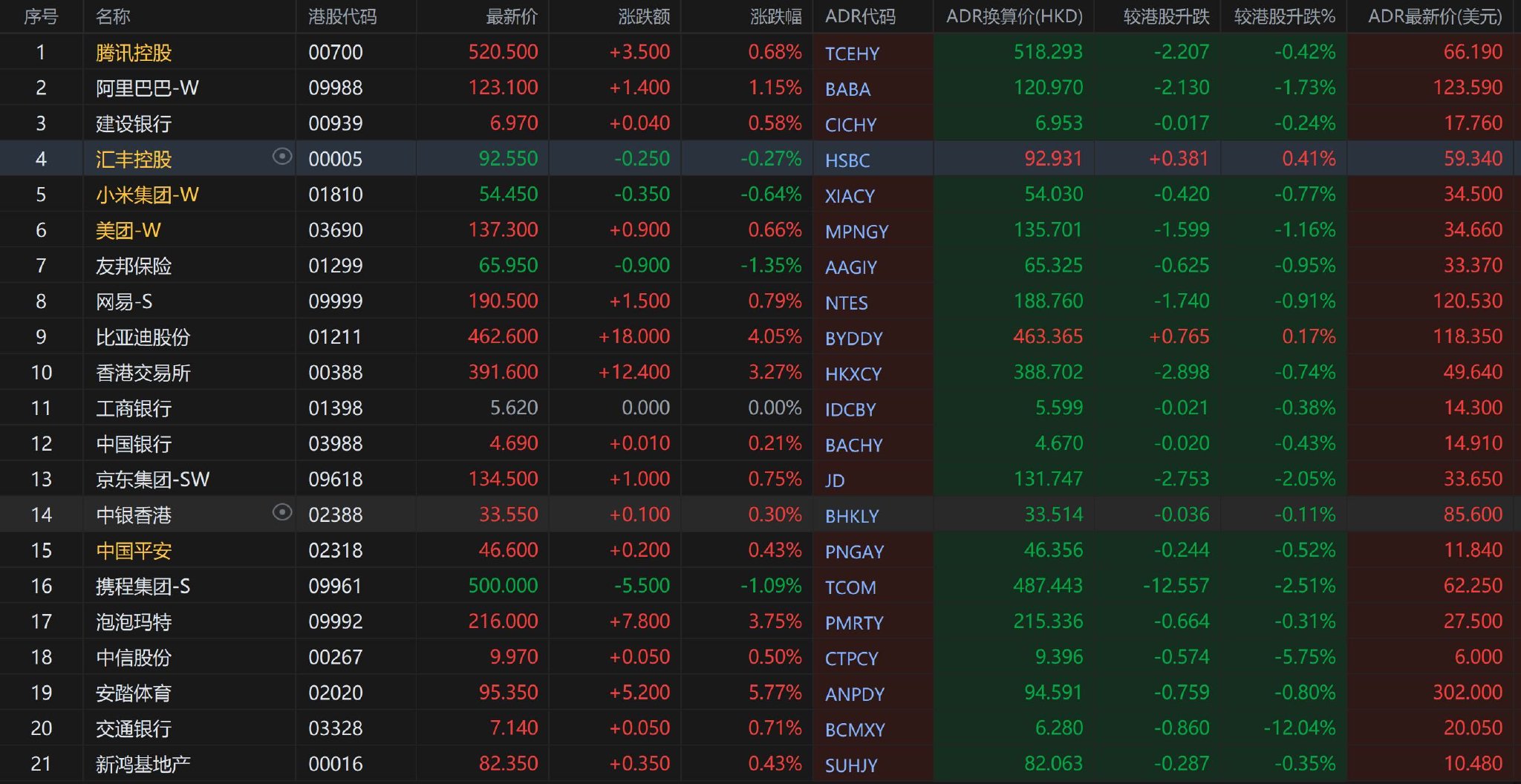Screen dimensions: 1521x784
Task: Click the 港股代码 column header
Action: coord(342,16)
